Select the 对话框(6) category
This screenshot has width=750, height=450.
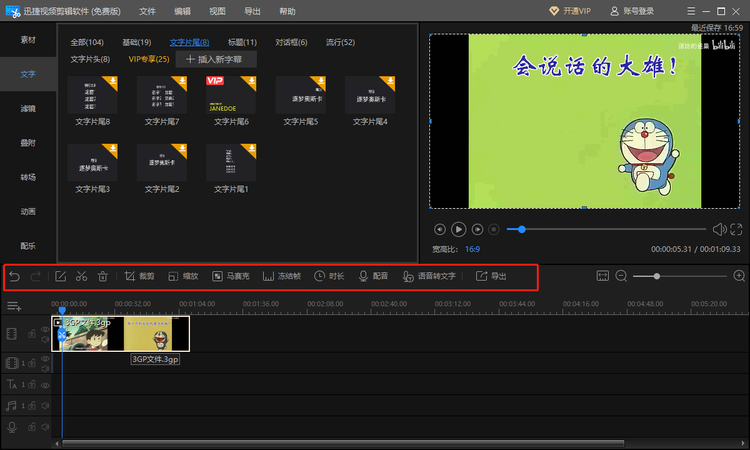[x=291, y=43]
